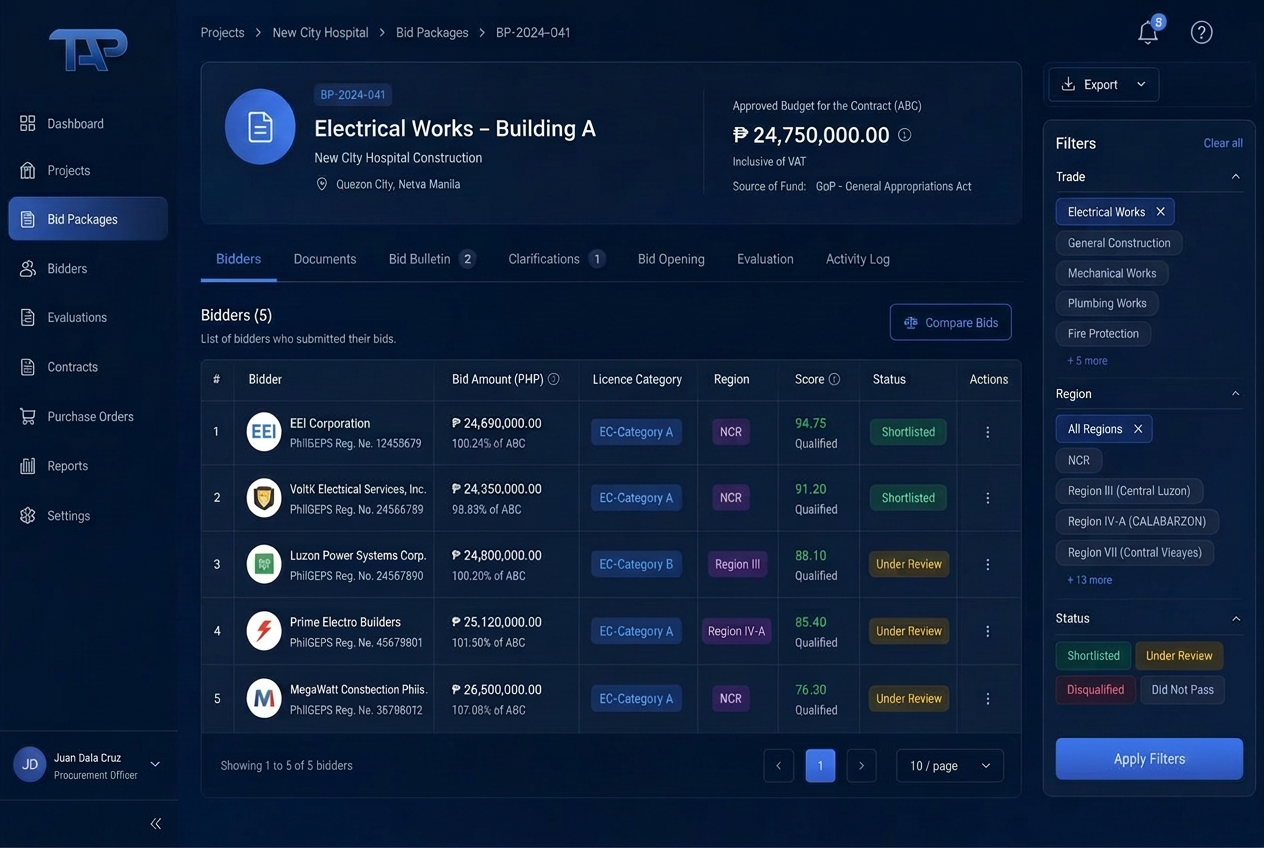Screen dimensions: 1264x848
Task: Click the Clear all filters link
Action: pos(1223,143)
